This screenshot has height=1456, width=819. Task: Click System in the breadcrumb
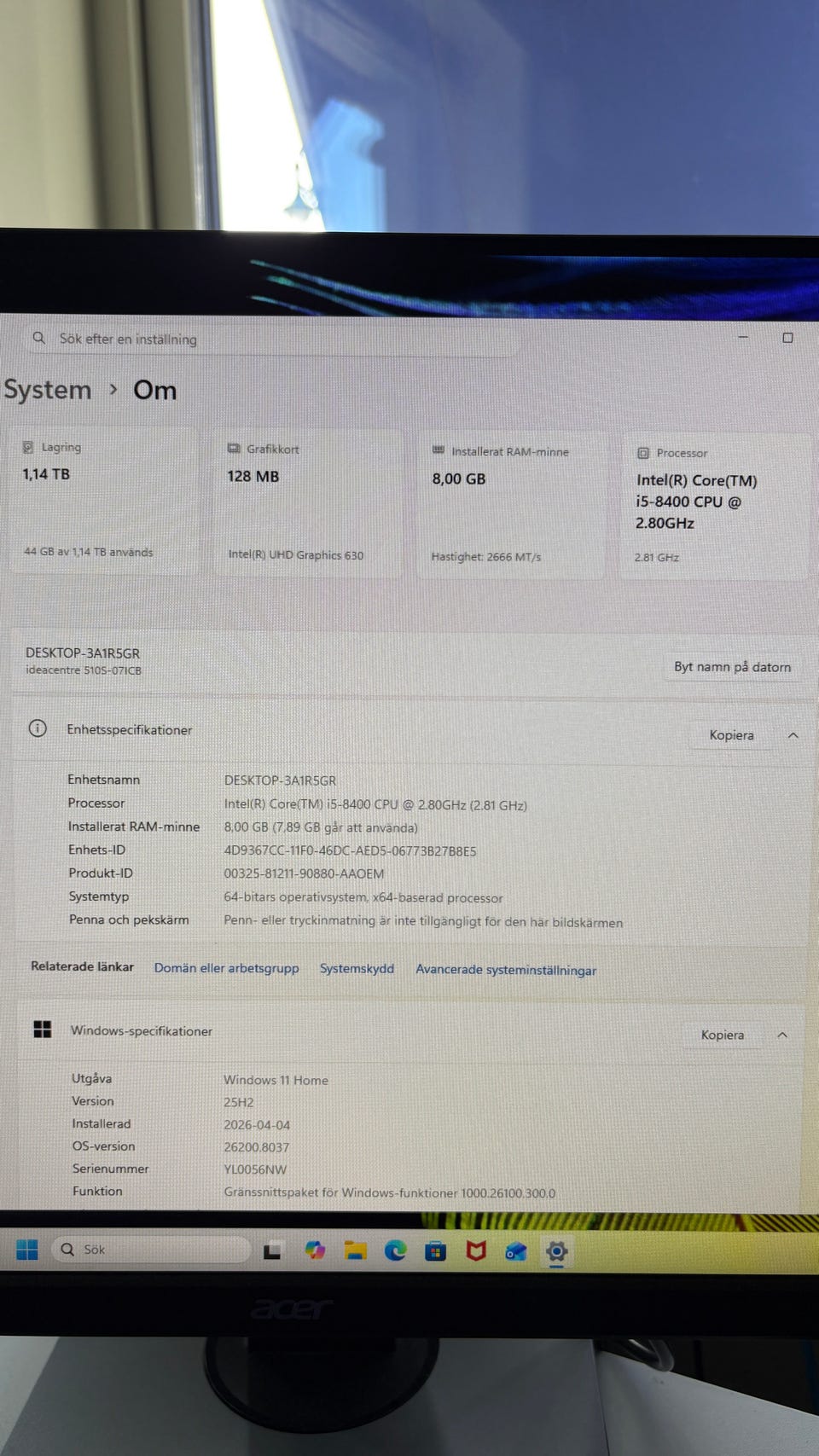(x=48, y=390)
